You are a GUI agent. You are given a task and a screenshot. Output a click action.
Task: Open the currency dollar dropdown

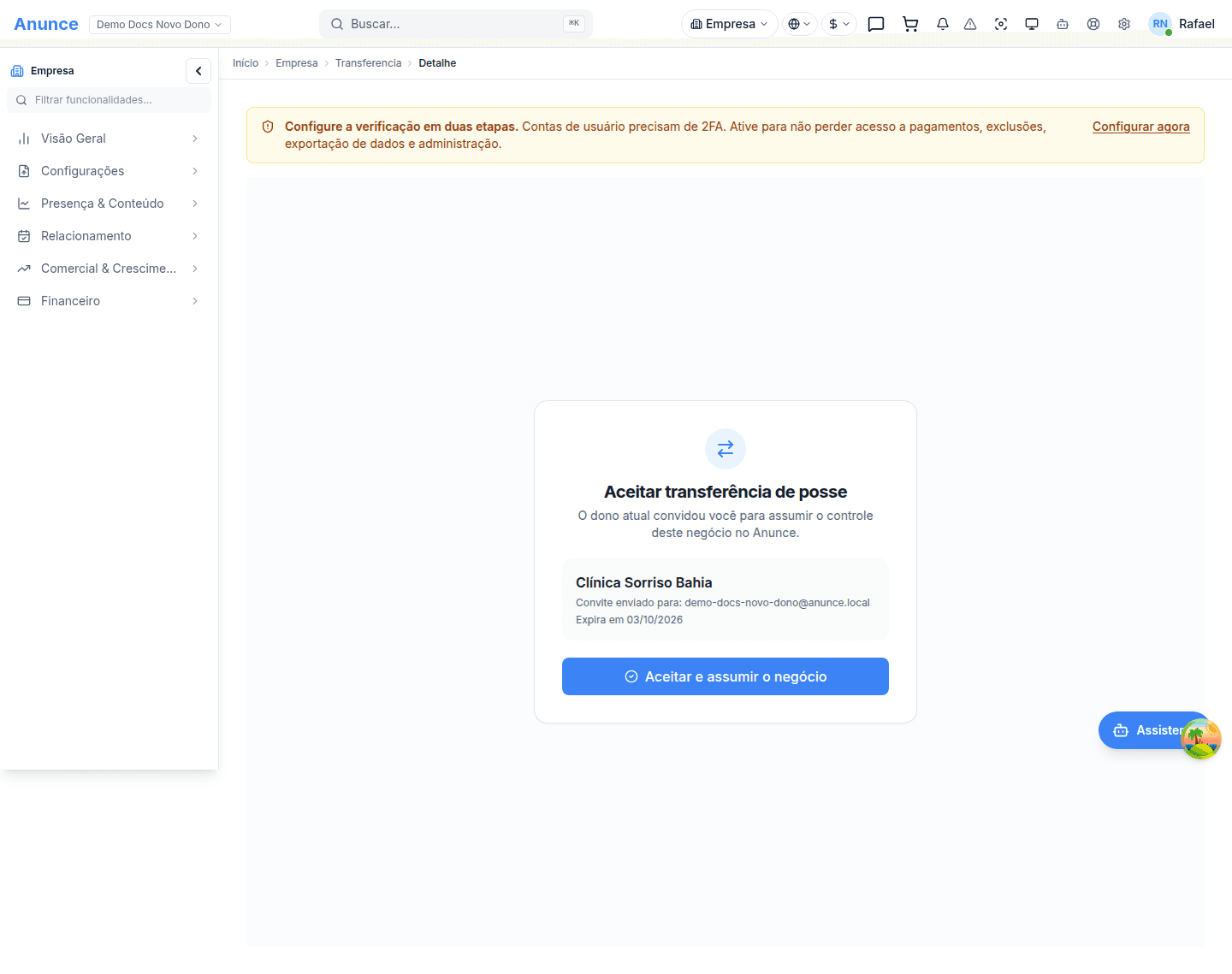839,24
